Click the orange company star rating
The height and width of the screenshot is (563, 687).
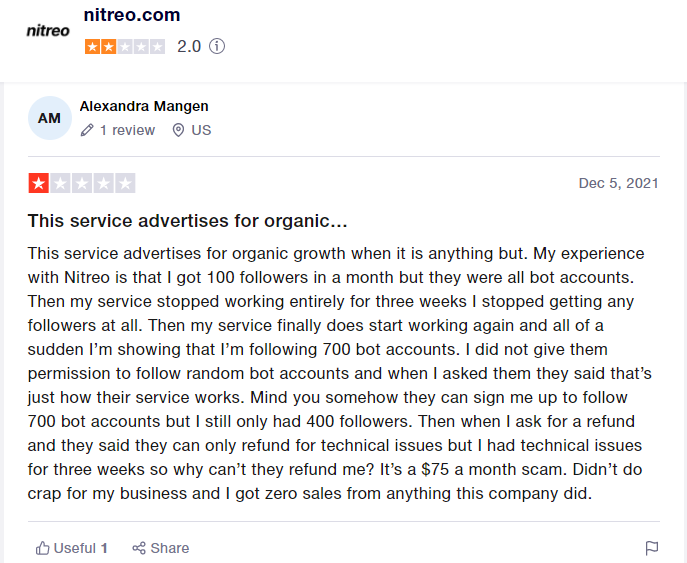125,46
